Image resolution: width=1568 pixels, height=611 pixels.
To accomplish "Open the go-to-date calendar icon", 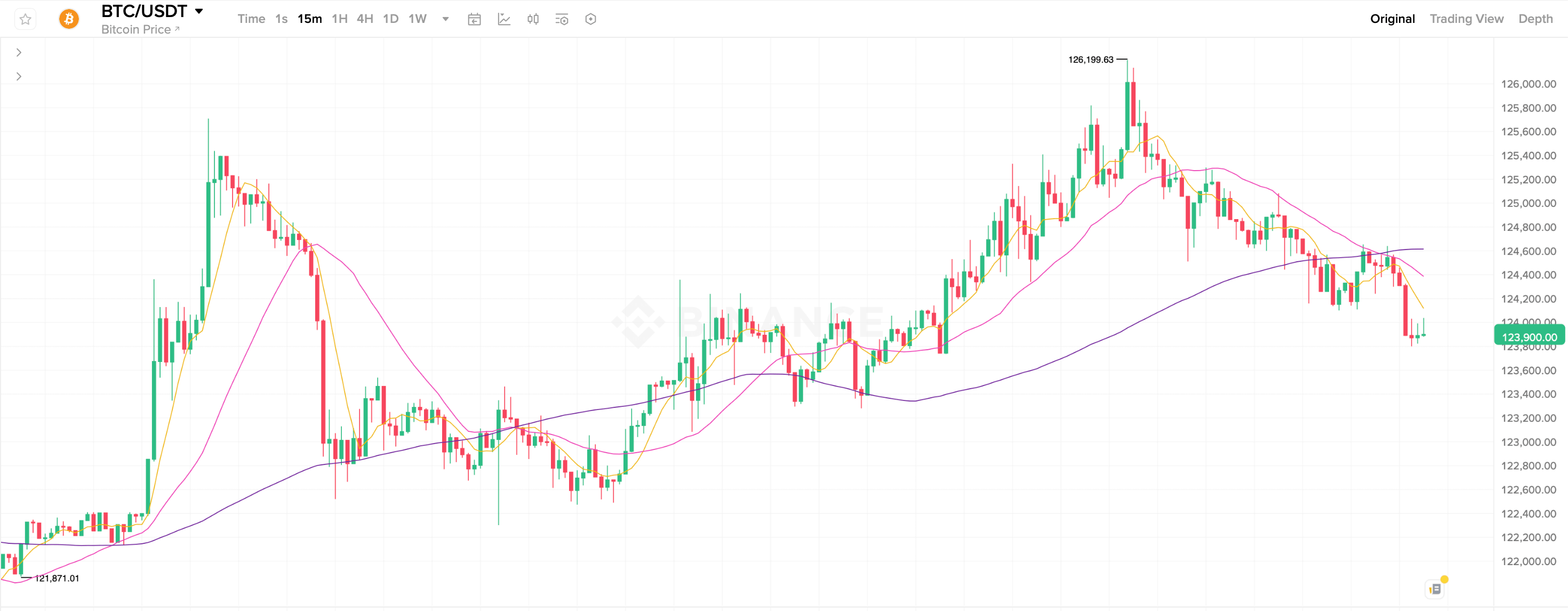I will [x=474, y=19].
